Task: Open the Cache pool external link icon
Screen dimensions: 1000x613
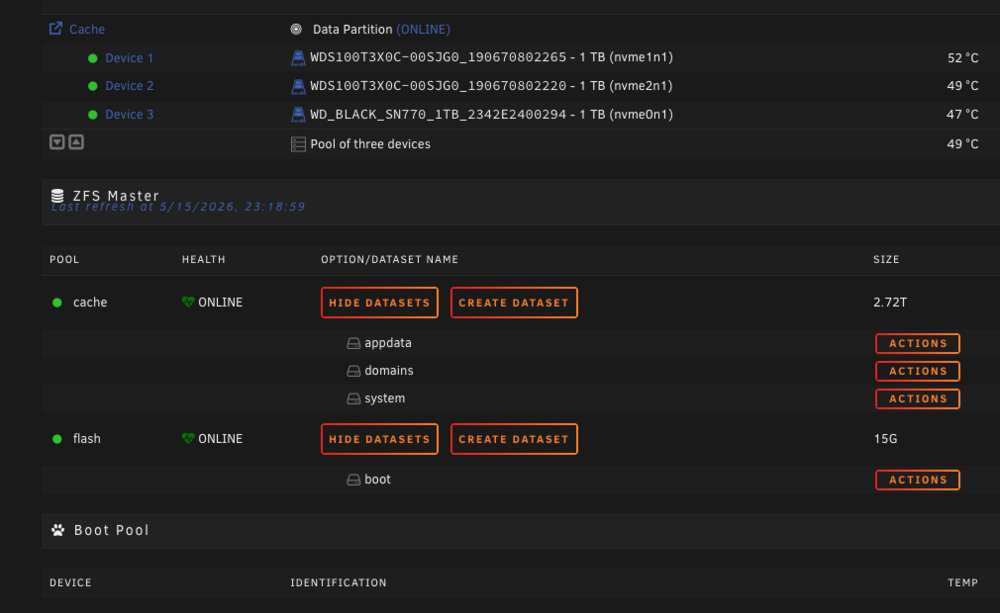Action: pyautogui.click(x=56, y=29)
